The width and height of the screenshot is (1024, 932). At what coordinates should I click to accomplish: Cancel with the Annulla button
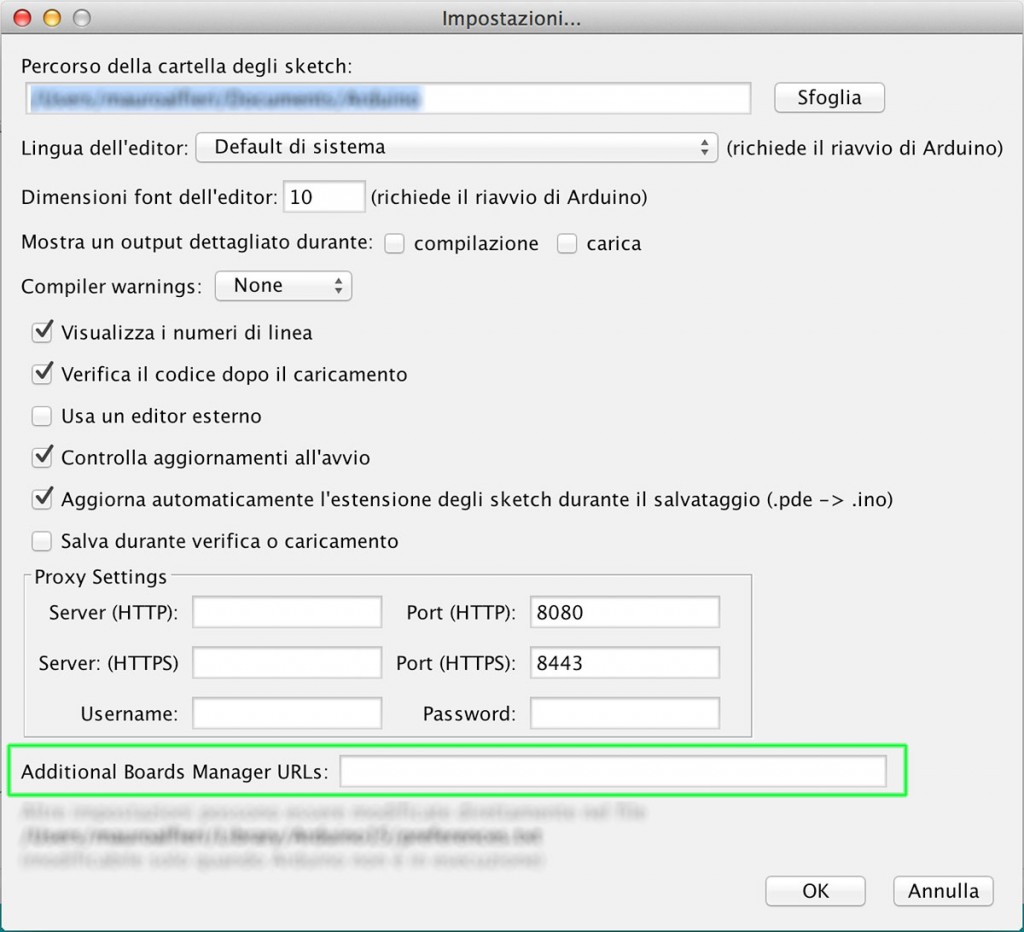click(x=943, y=891)
